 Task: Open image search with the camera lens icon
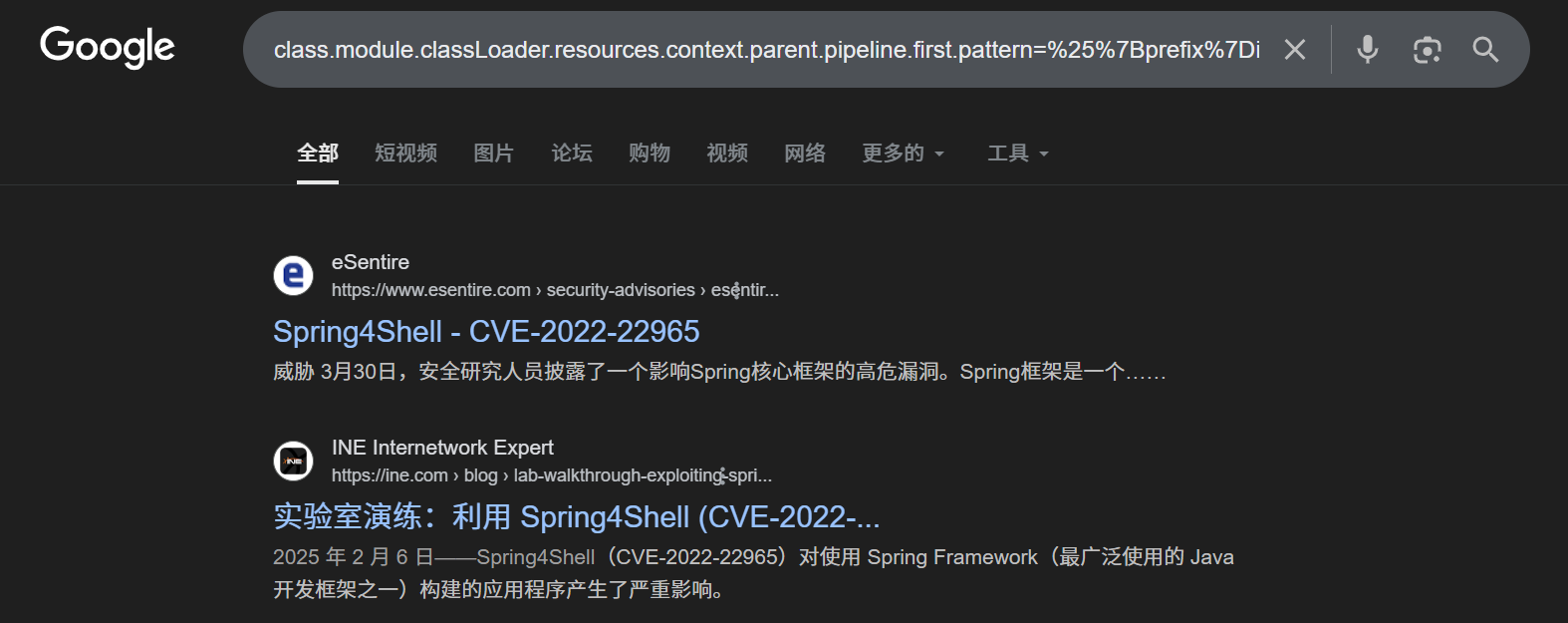pyautogui.click(x=1428, y=50)
